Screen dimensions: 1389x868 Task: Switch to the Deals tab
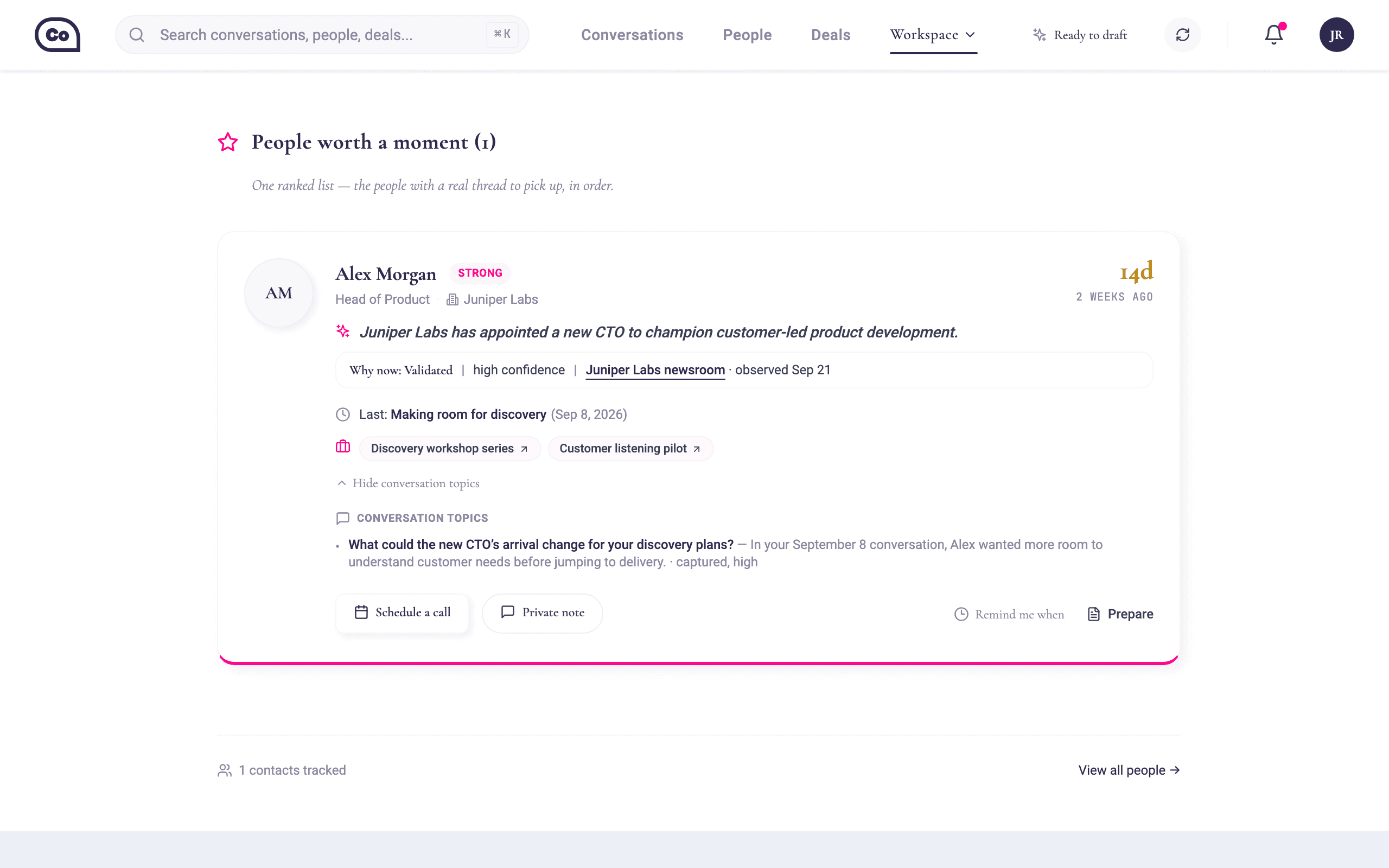[x=831, y=35]
